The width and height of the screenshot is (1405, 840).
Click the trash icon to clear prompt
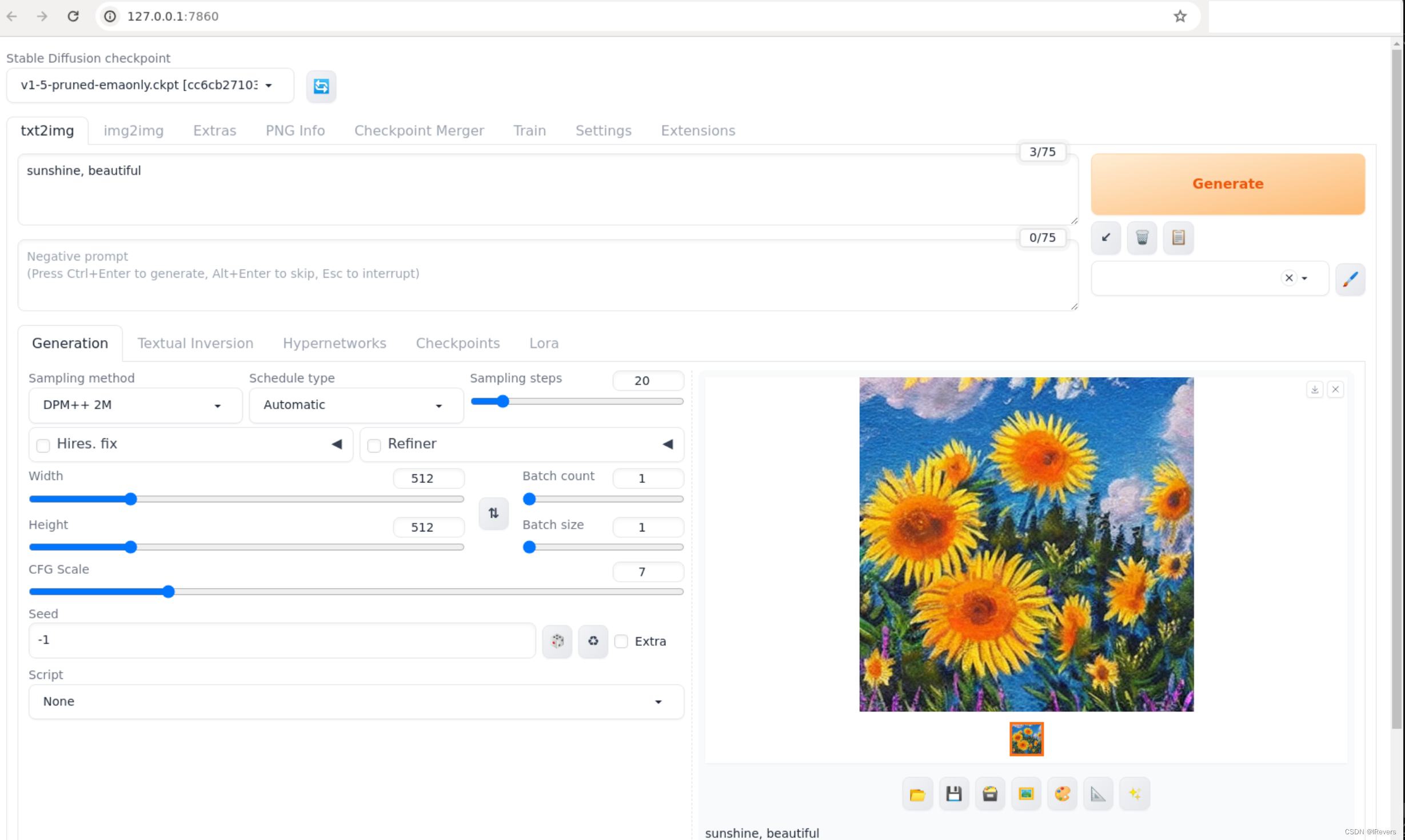[1142, 237]
